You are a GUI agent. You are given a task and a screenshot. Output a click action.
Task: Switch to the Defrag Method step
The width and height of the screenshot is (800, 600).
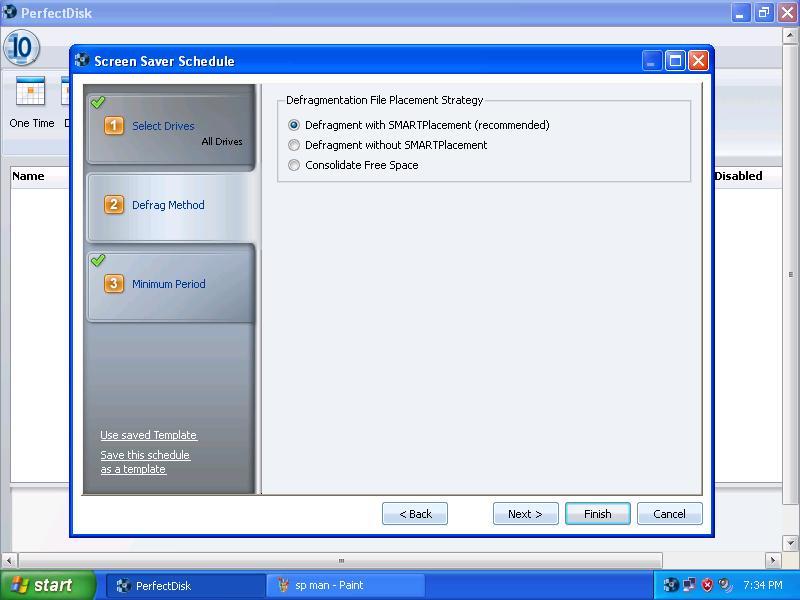168,205
